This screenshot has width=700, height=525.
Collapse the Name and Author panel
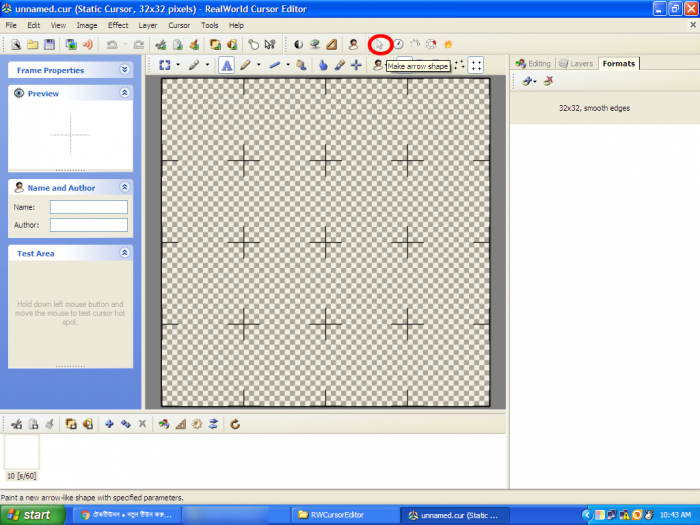pos(125,187)
